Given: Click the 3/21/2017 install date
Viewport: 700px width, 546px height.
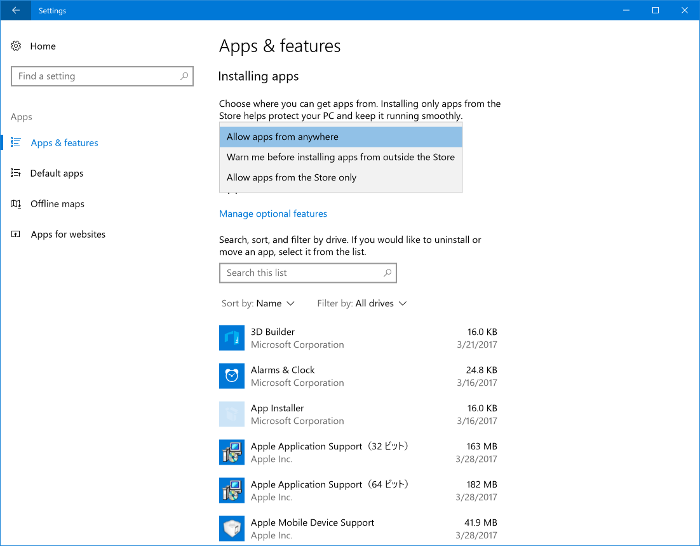Looking at the screenshot, I should coord(477,345).
